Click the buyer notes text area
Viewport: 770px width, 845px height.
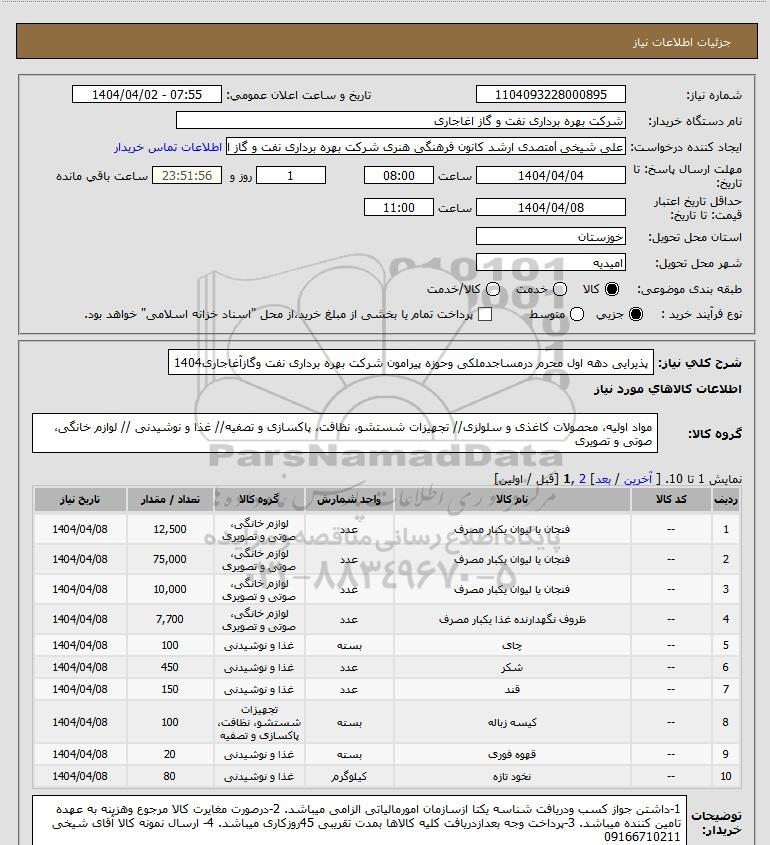(359, 822)
